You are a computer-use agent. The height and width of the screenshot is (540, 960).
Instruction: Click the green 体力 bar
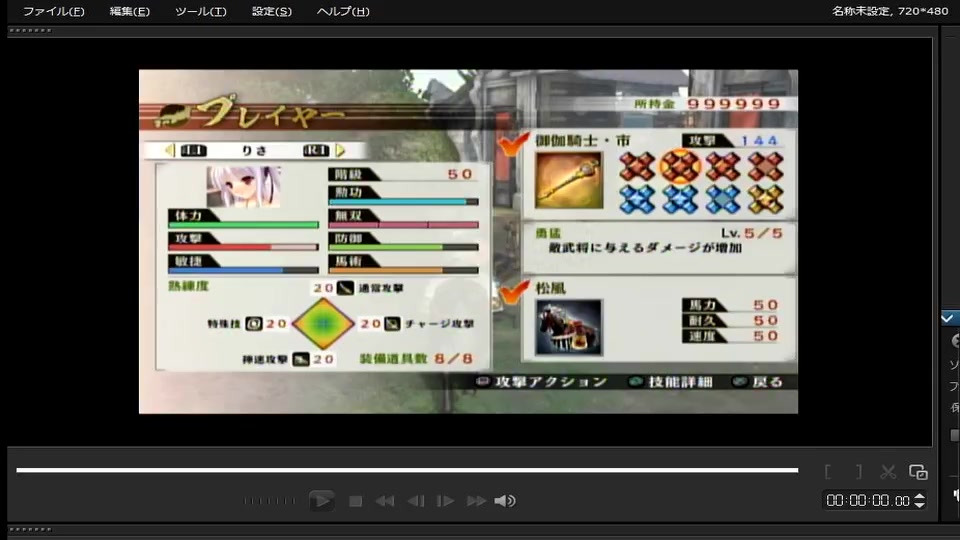point(244,225)
